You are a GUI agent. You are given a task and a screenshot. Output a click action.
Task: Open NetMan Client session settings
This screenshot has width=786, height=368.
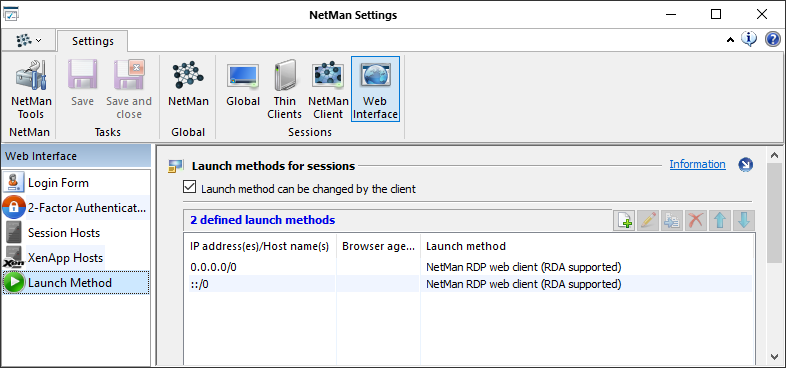pos(328,89)
